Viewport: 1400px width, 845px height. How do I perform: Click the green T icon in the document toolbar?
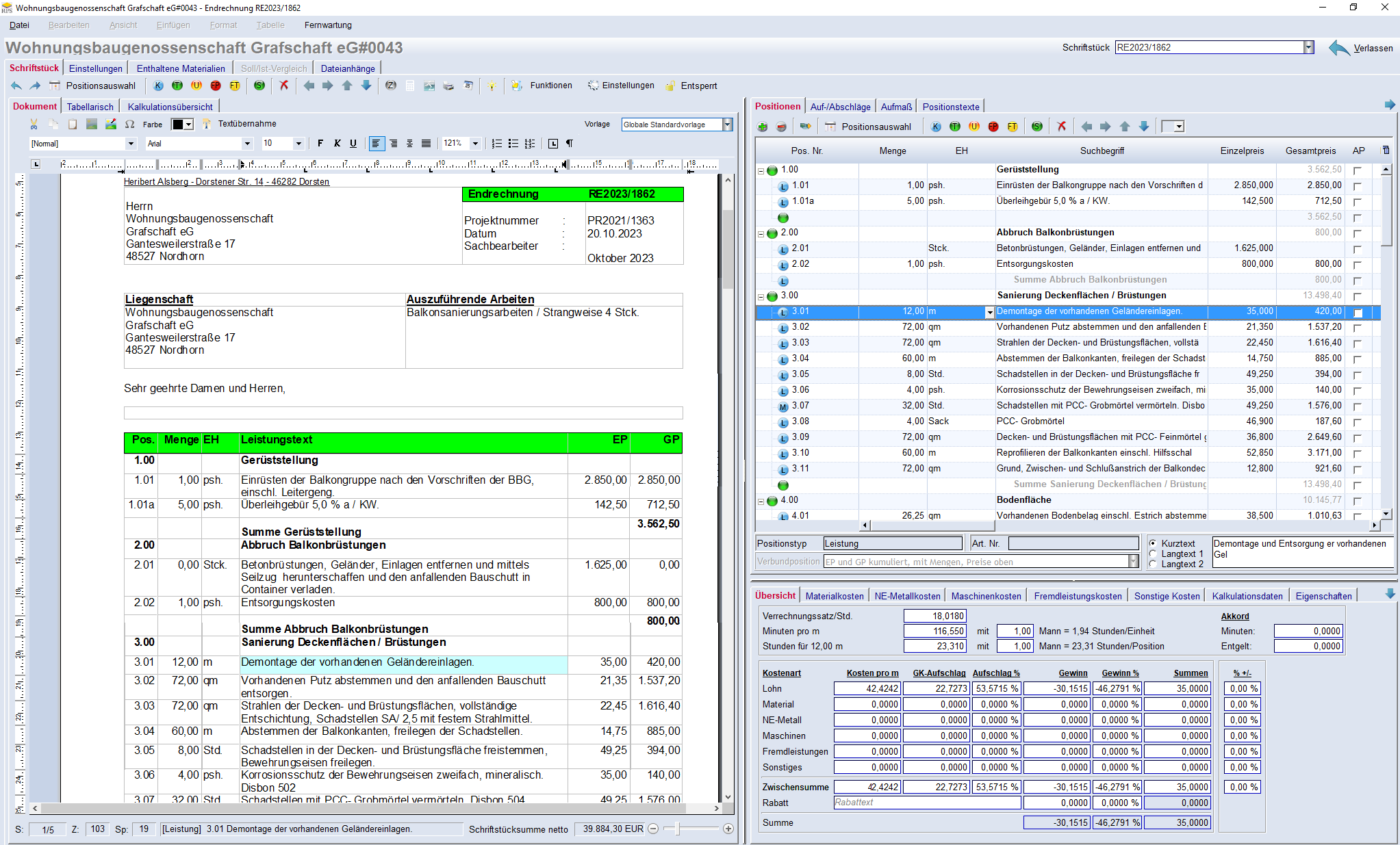coord(177,86)
